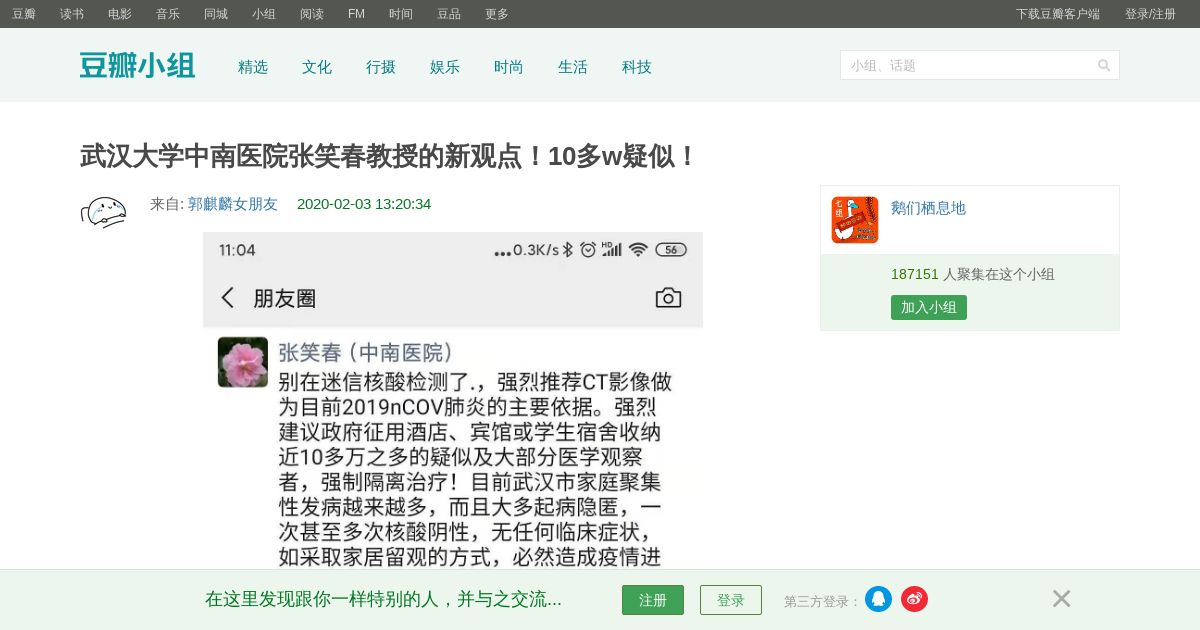Click the 加入小组 button
This screenshot has width=1200, height=630.
coord(929,307)
